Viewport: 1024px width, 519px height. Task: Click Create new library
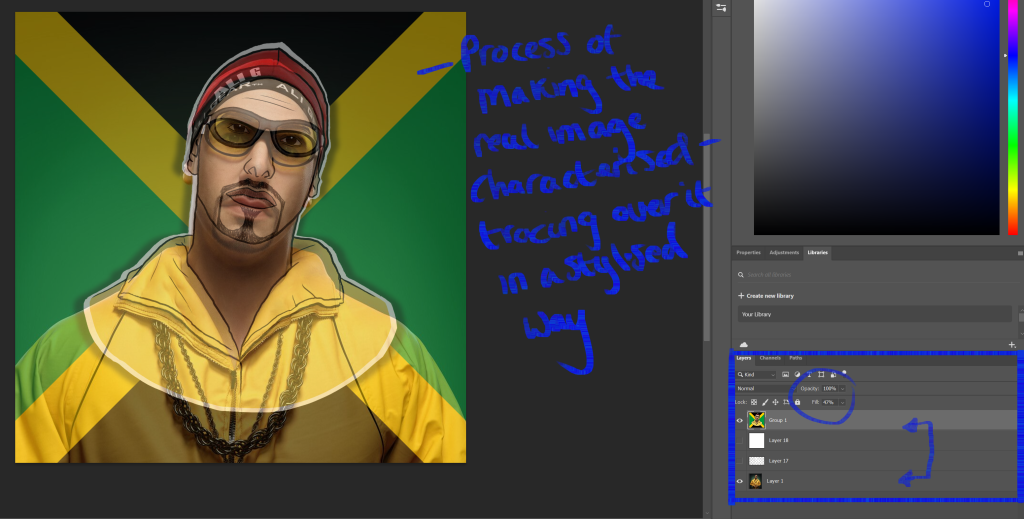coord(769,296)
